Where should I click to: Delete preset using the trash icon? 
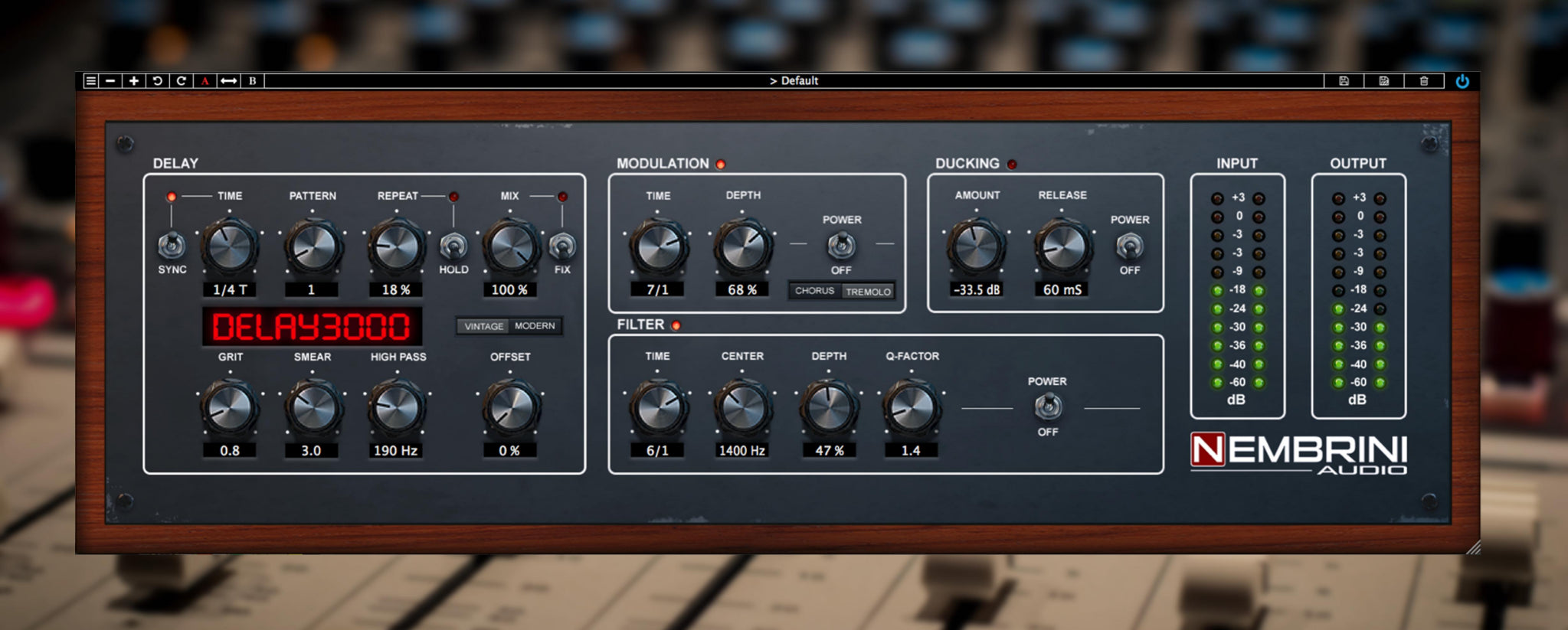(x=1423, y=80)
